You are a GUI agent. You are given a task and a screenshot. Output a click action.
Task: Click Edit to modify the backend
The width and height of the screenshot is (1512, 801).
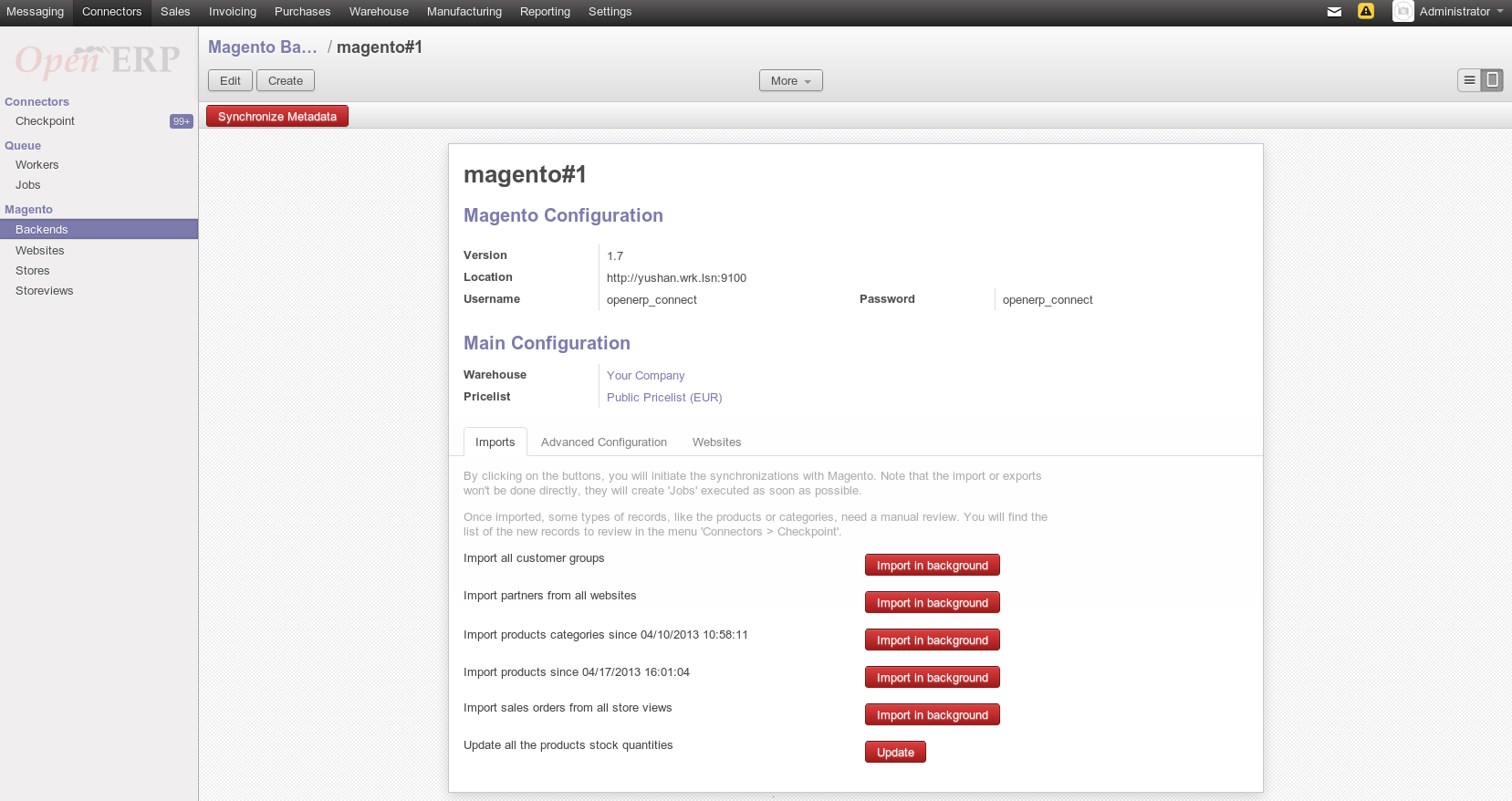point(230,81)
